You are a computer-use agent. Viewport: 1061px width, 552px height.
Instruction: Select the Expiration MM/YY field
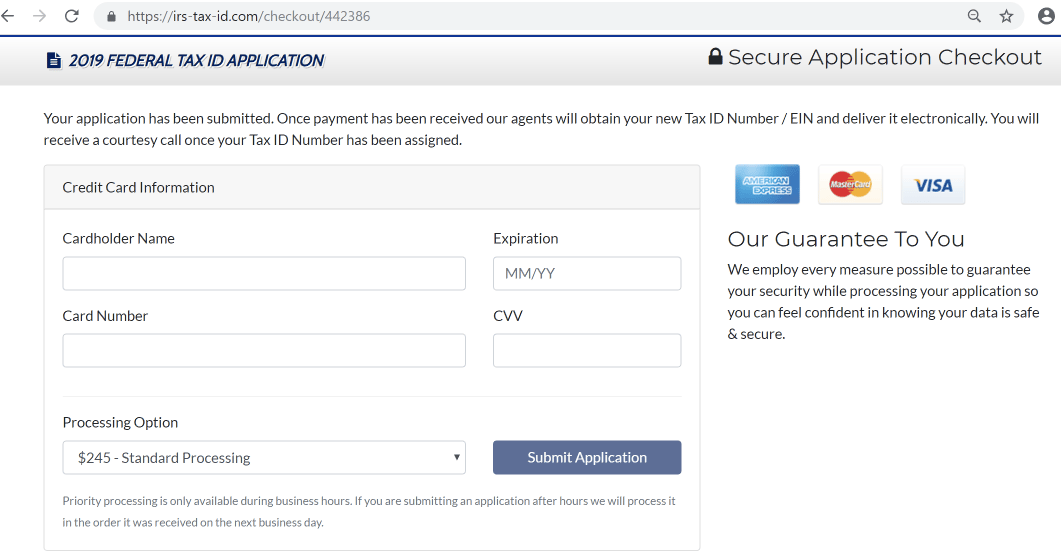587,274
